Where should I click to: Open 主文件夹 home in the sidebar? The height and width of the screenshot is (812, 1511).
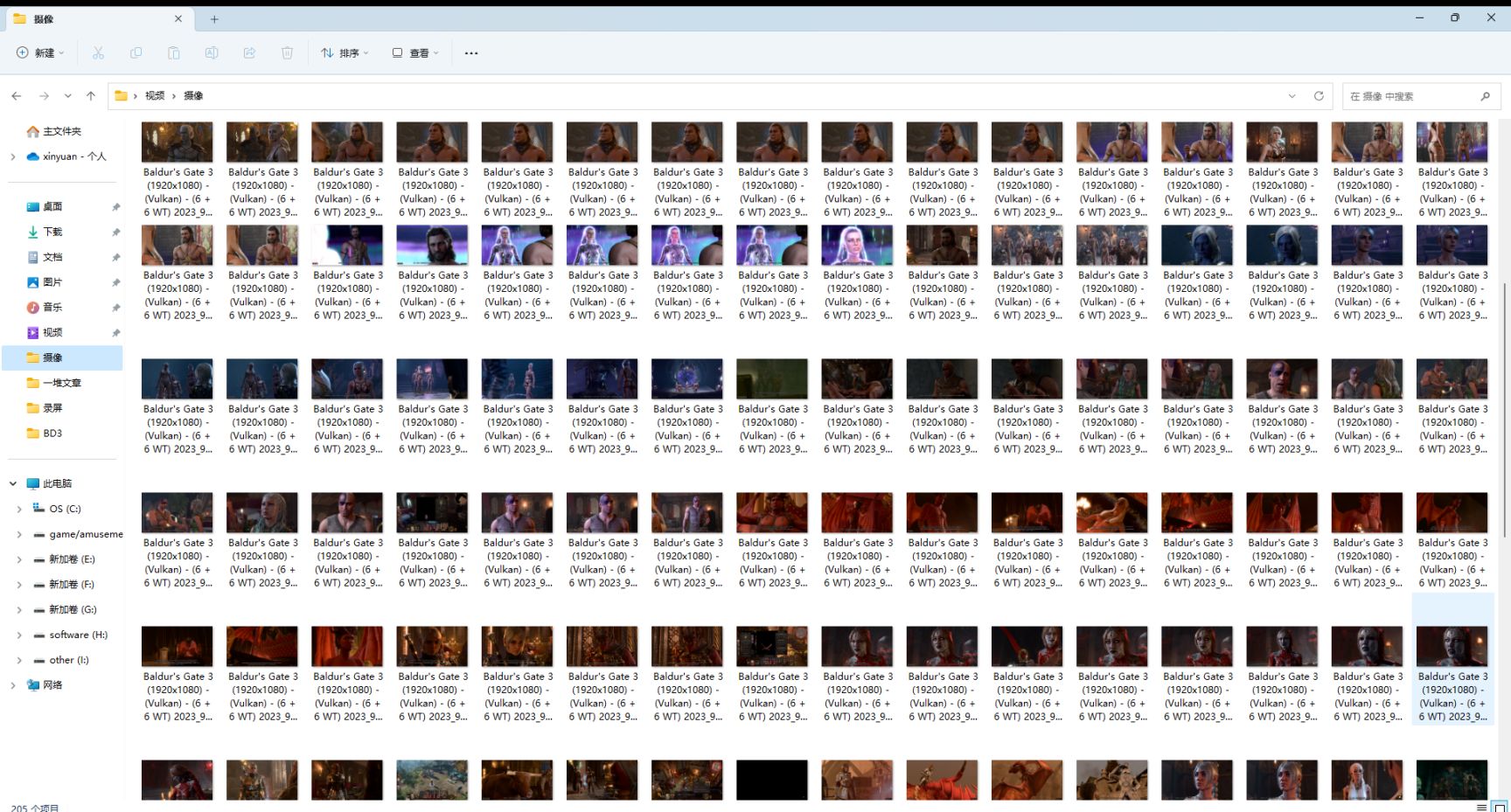[62, 131]
